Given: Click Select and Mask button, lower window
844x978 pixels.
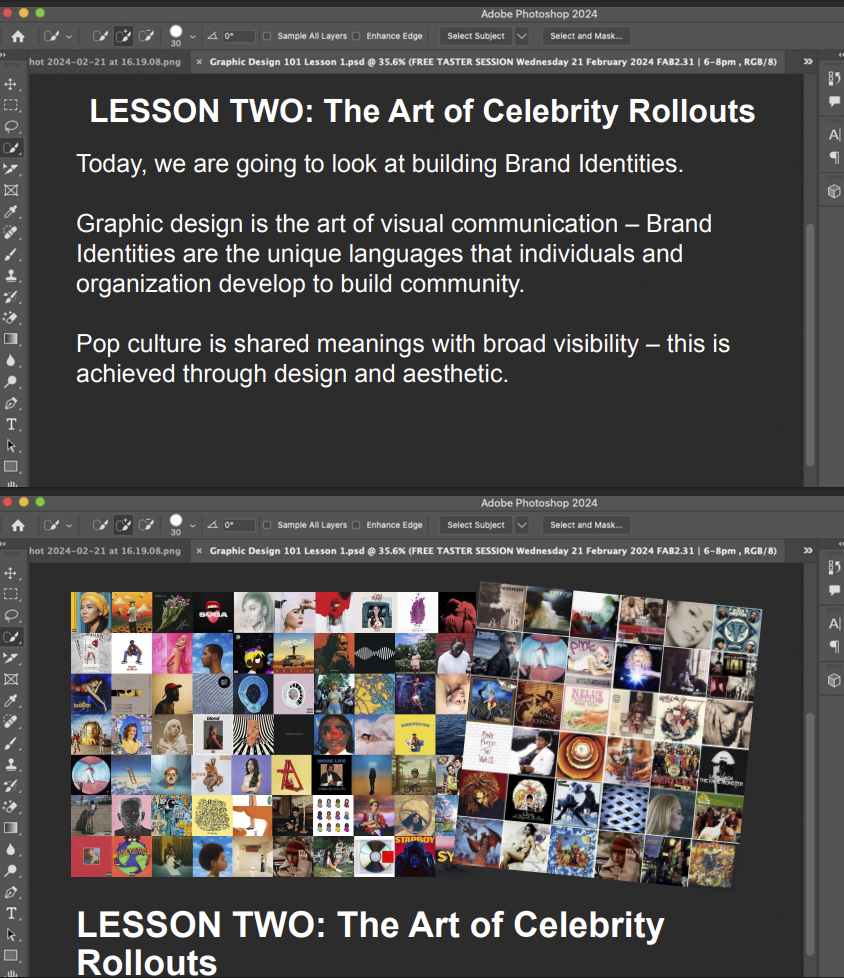Looking at the screenshot, I should [x=586, y=525].
